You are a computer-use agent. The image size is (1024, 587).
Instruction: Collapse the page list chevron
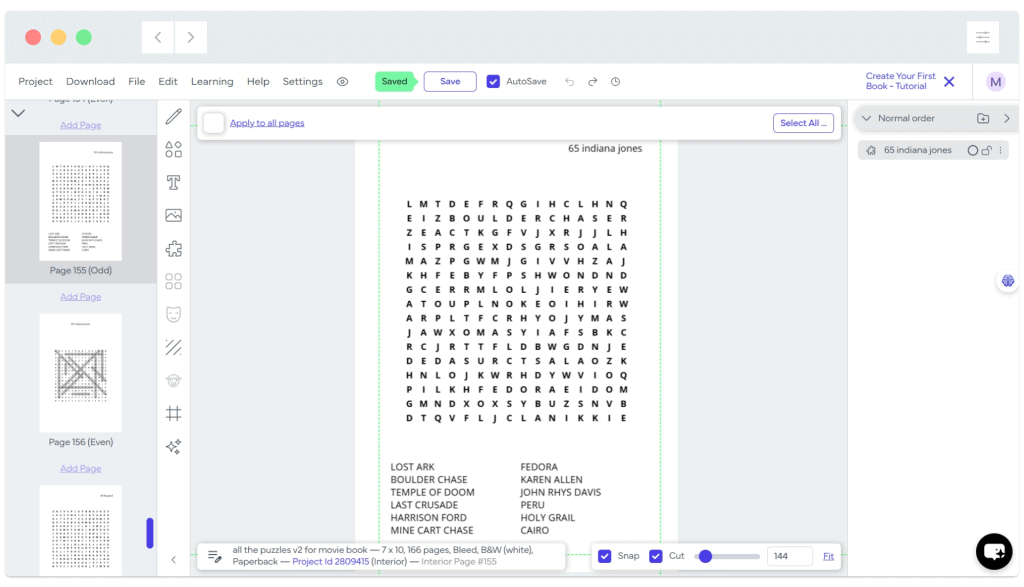(x=18, y=113)
